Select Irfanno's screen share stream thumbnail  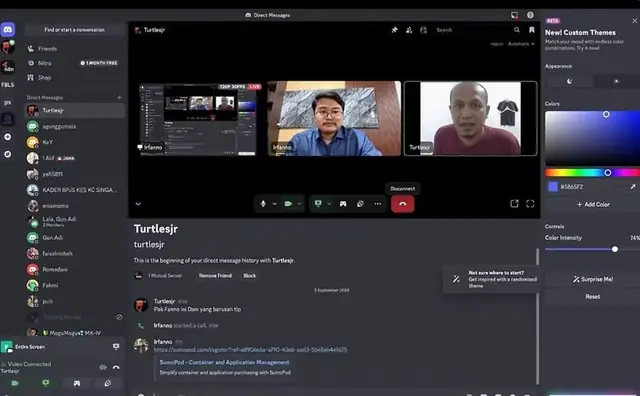point(197,119)
